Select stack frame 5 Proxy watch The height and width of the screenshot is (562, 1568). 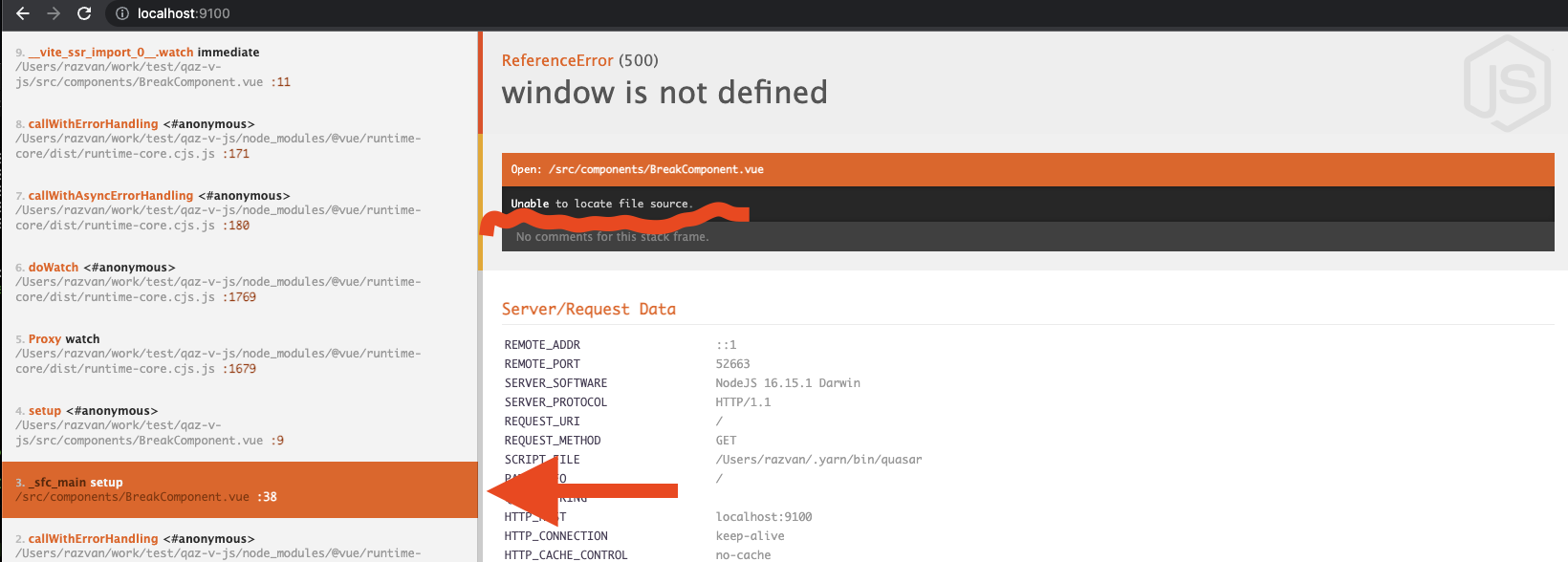pos(239,354)
